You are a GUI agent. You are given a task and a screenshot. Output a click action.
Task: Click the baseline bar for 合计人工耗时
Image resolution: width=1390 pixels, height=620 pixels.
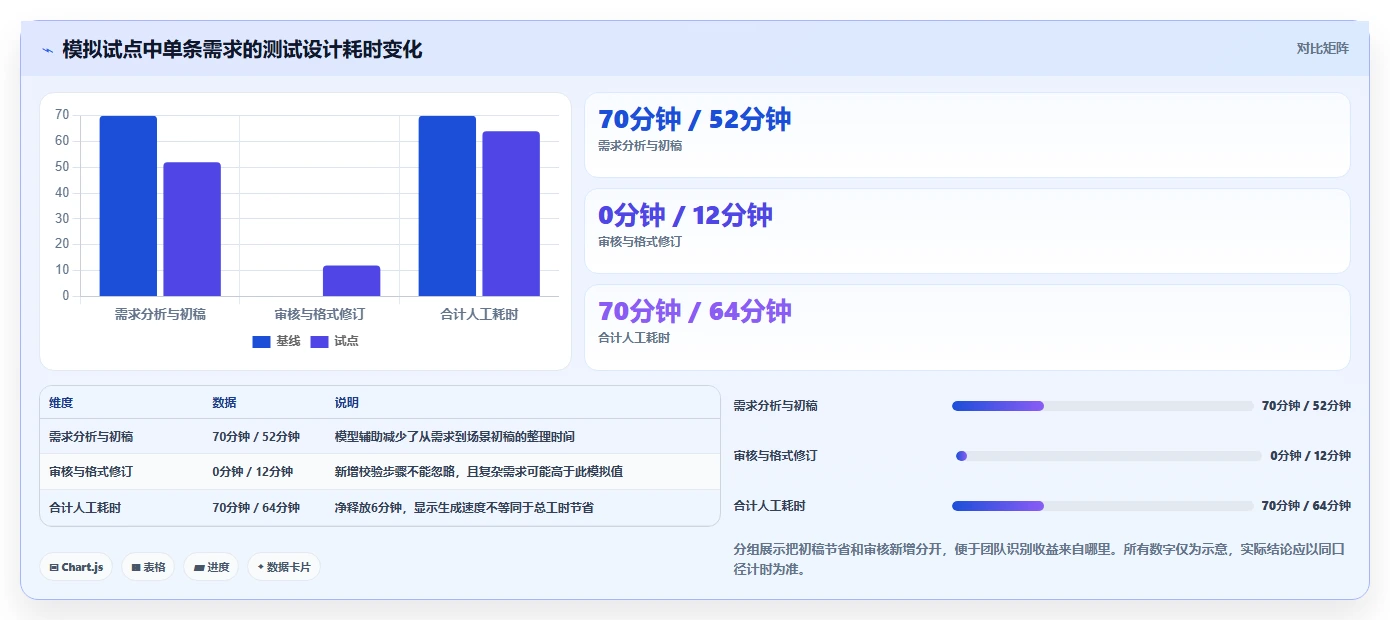pos(447,206)
